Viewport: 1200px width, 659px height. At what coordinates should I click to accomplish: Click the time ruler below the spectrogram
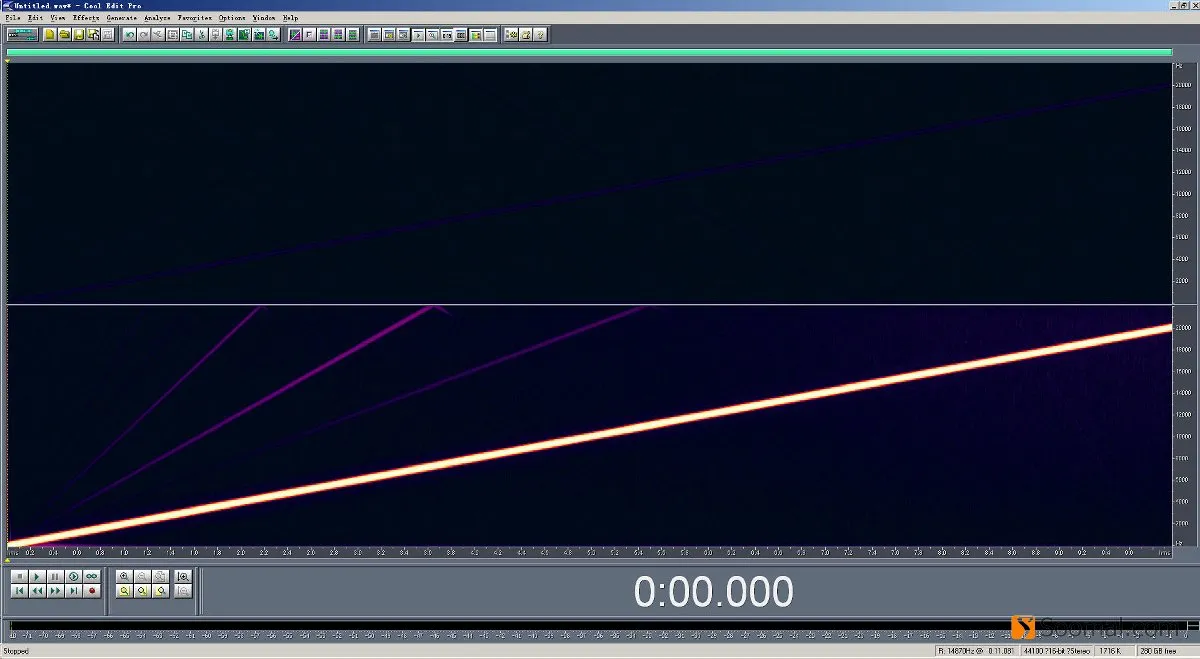(589, 551)
